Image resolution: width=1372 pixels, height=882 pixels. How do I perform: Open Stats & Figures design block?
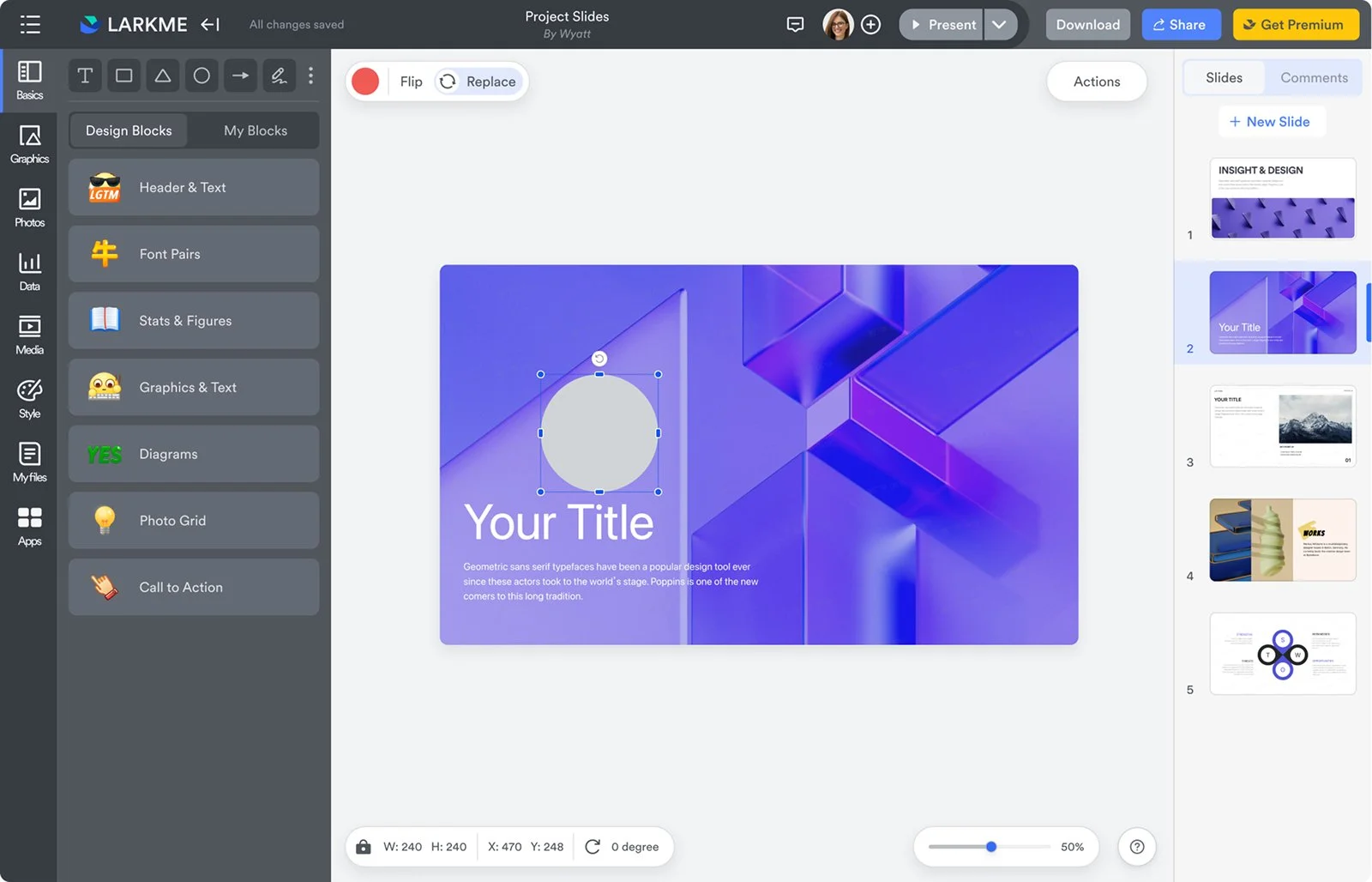(x=194, y=321)
